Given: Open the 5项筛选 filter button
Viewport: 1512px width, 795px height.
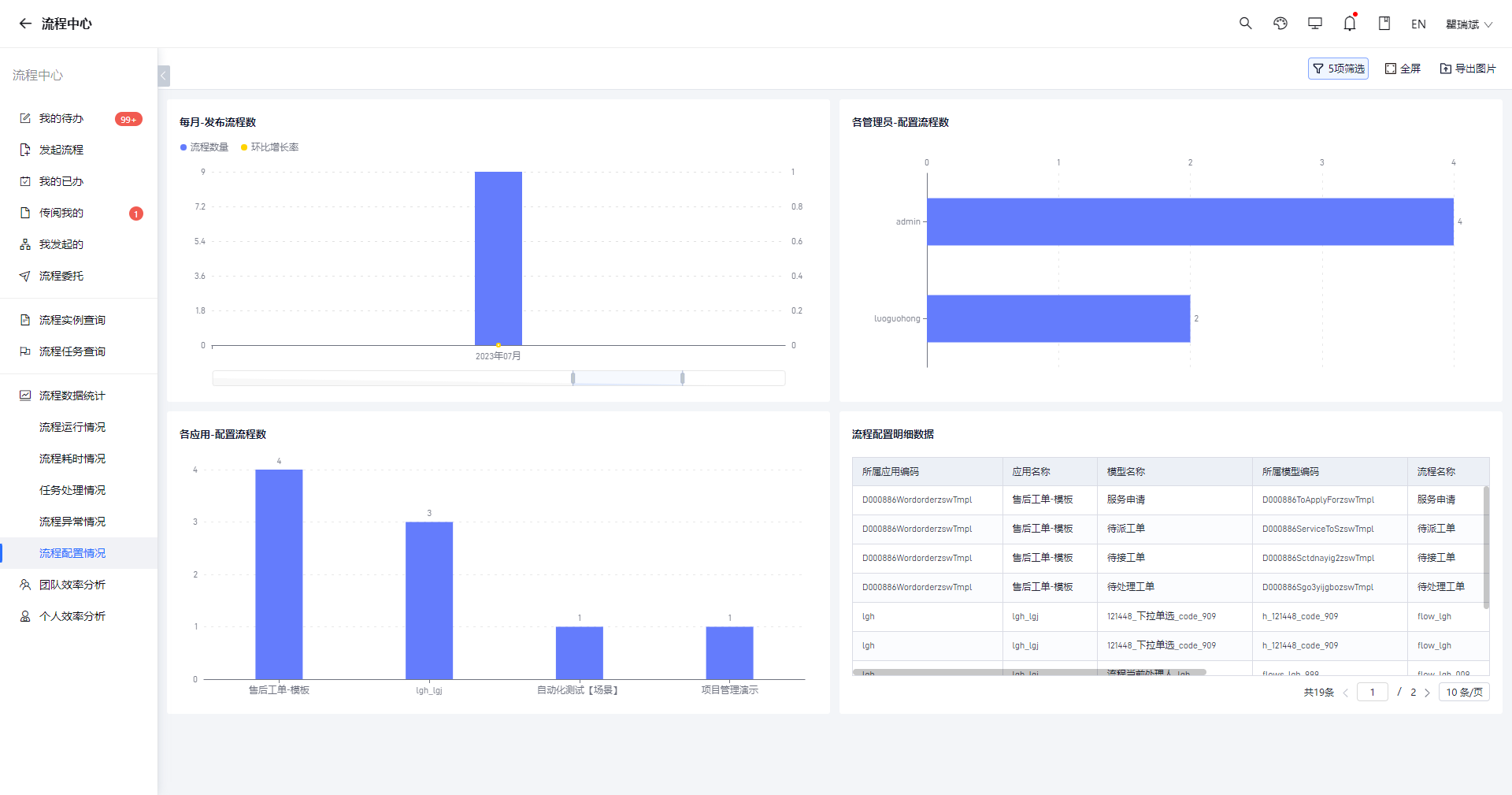Looking at the screenshot, I should 1338,69.
